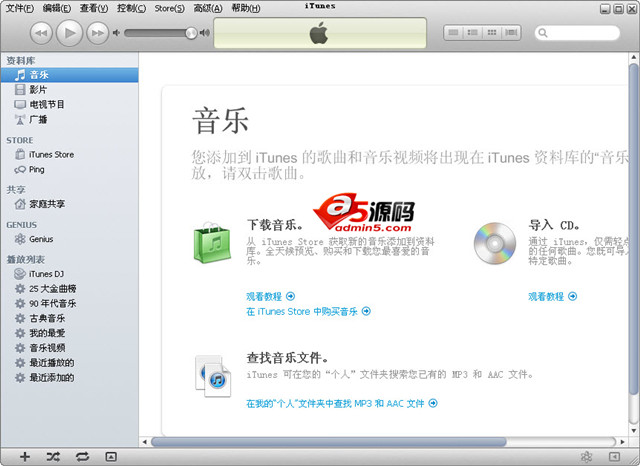This screenshot has width=640, height=466.
Task: Select the 25 大金曲榜 smart playlist
Action: 69,289
